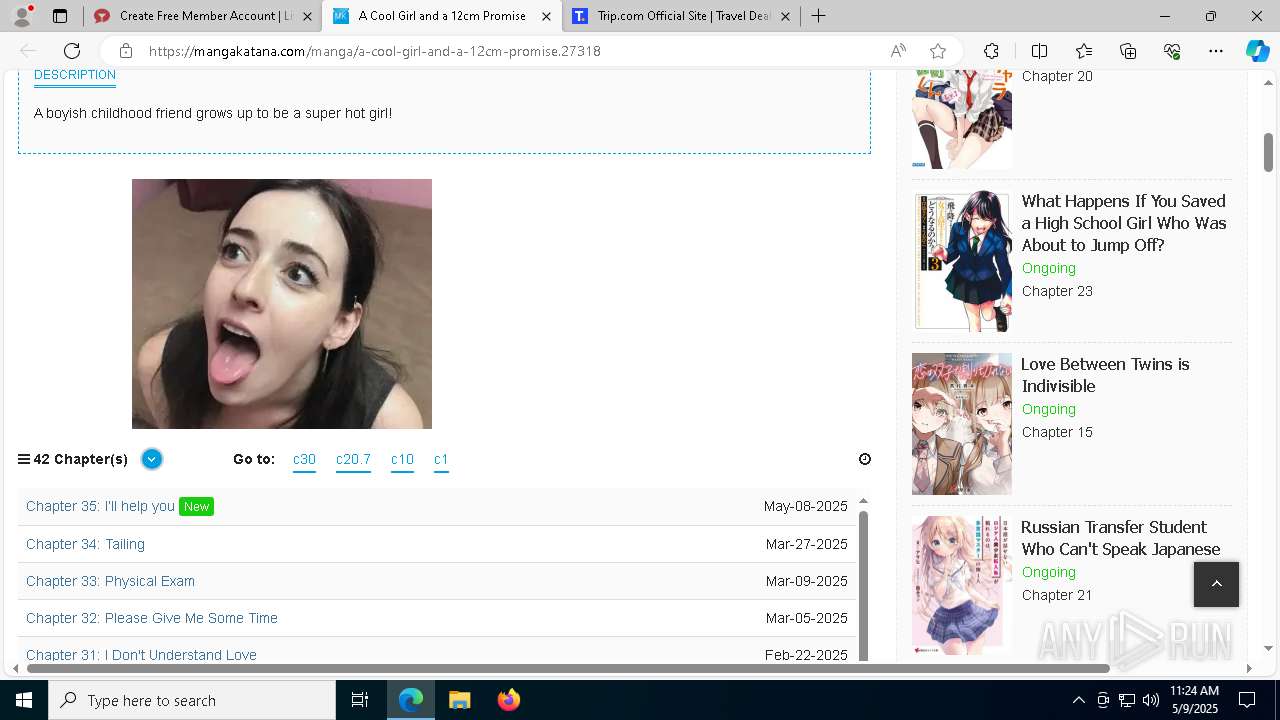
Task: Open Windows Start menu
Action: tap(24, 700)
